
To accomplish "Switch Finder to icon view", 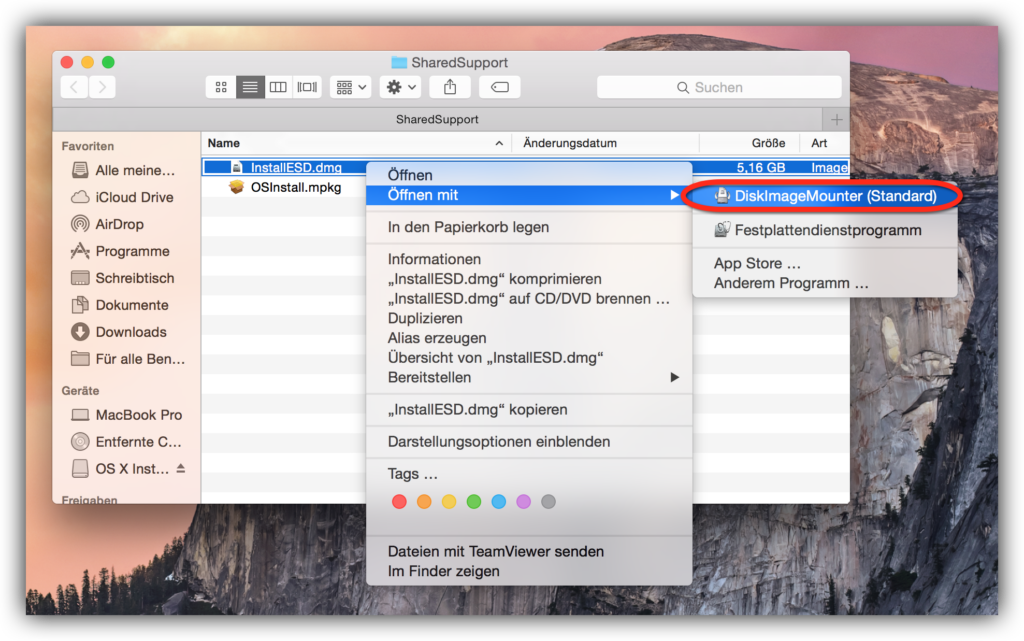I will tap(221, 87).
